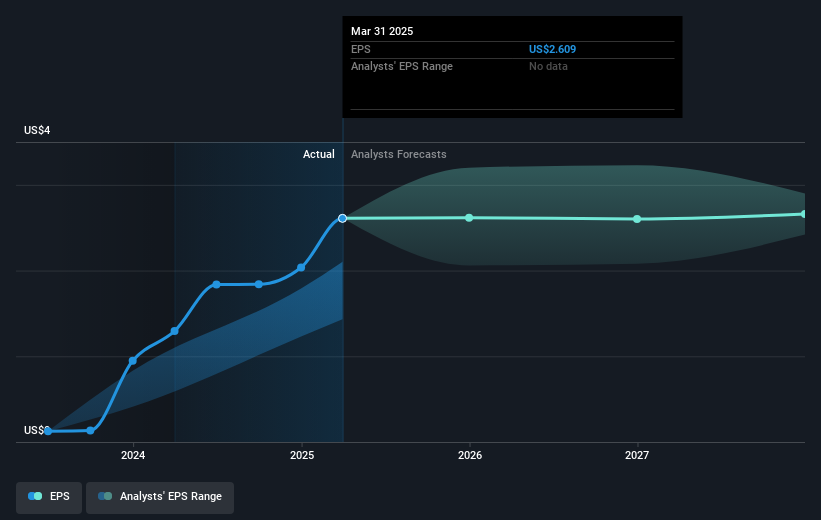821x520 pixels.
Task: Click the EPS legend color icon
Action: pos(35,496)
